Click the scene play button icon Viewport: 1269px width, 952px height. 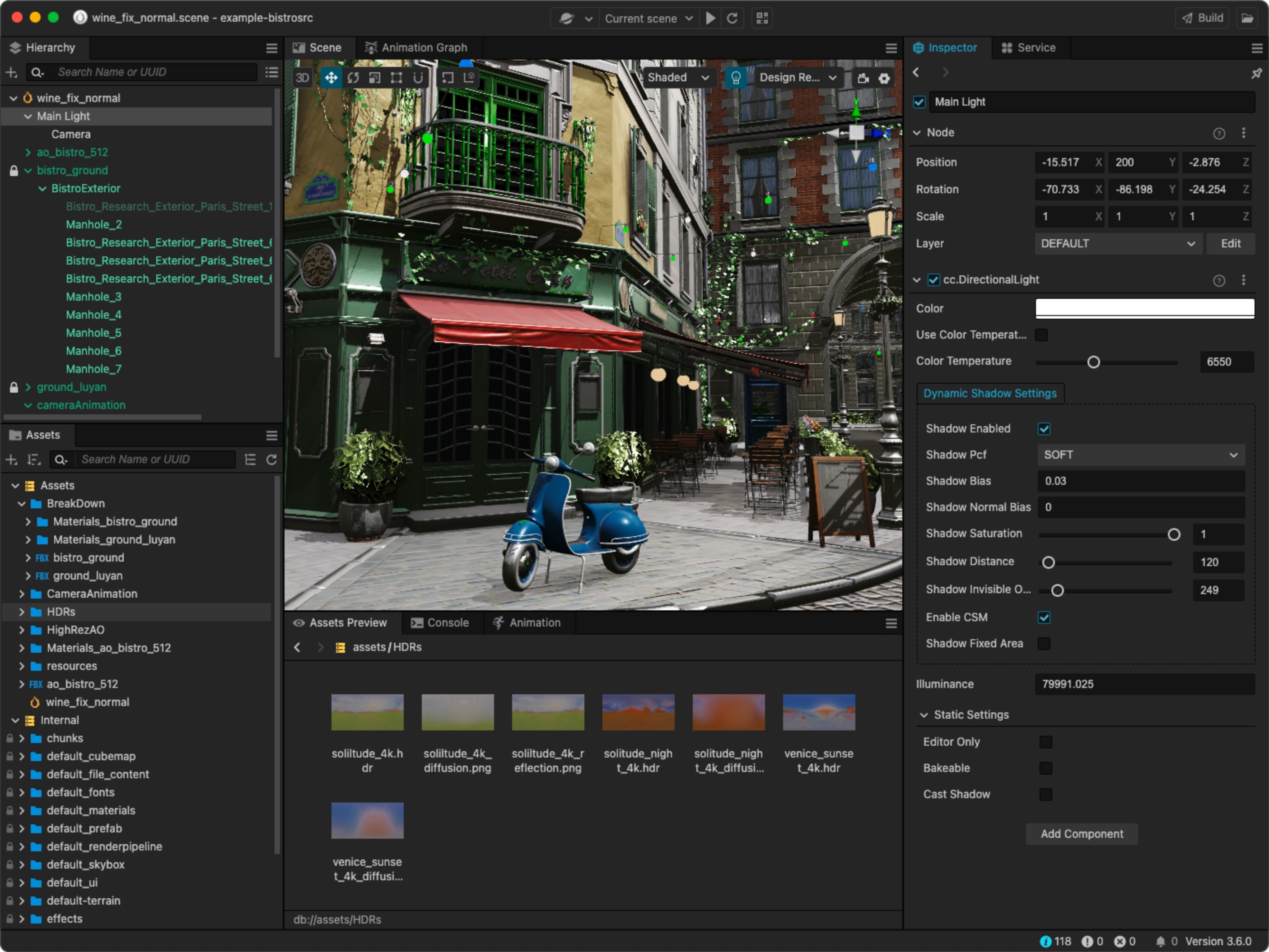710,18
